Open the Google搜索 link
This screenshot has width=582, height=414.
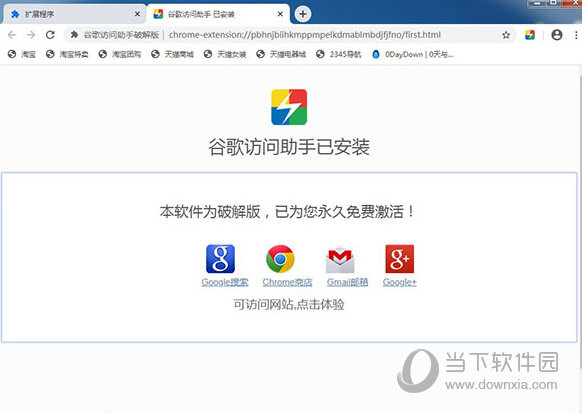(x=225, y=282)
